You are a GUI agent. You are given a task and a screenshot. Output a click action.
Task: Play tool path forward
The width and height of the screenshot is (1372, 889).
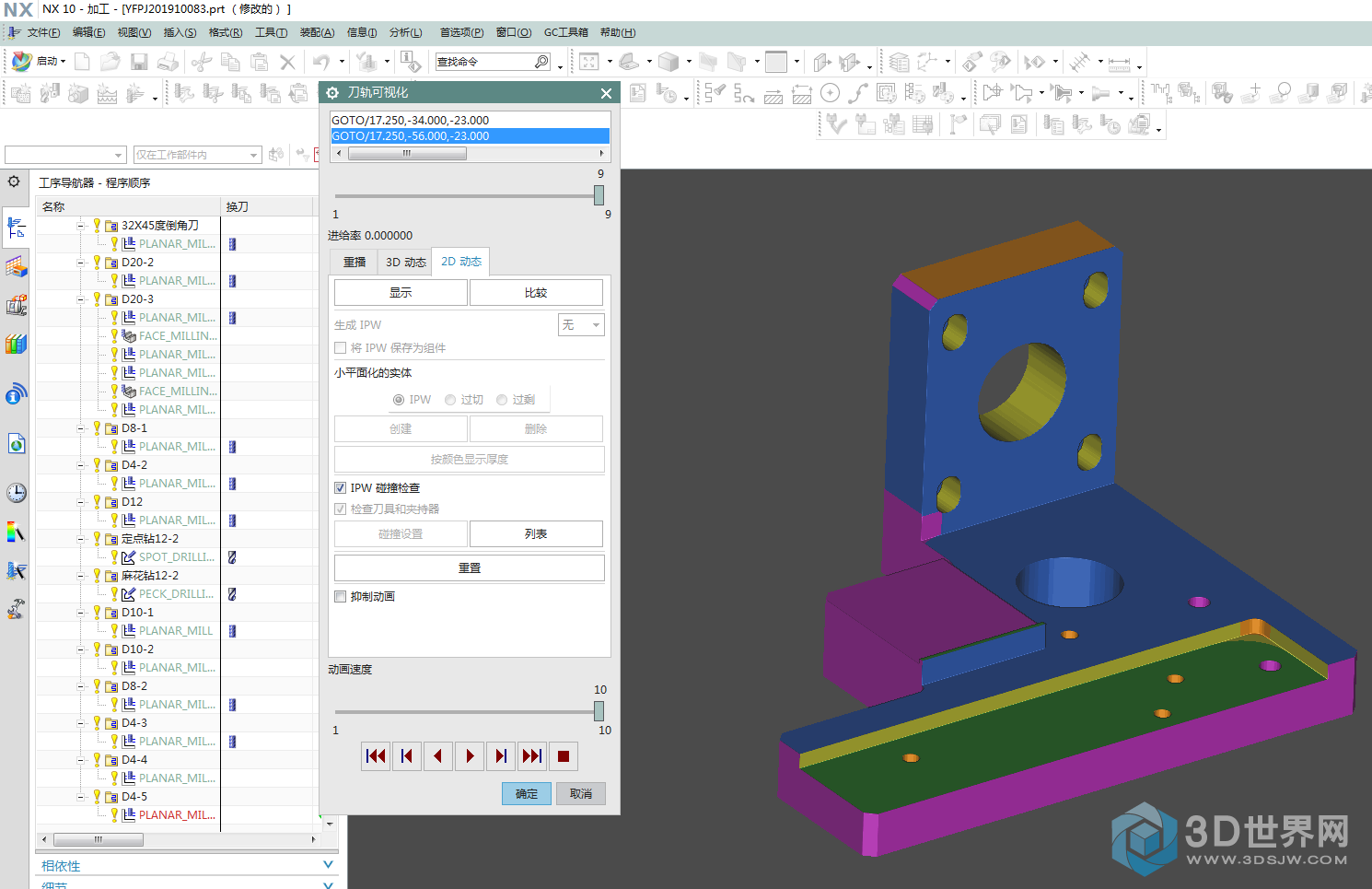pyautogui.click(x=470, y=756)
